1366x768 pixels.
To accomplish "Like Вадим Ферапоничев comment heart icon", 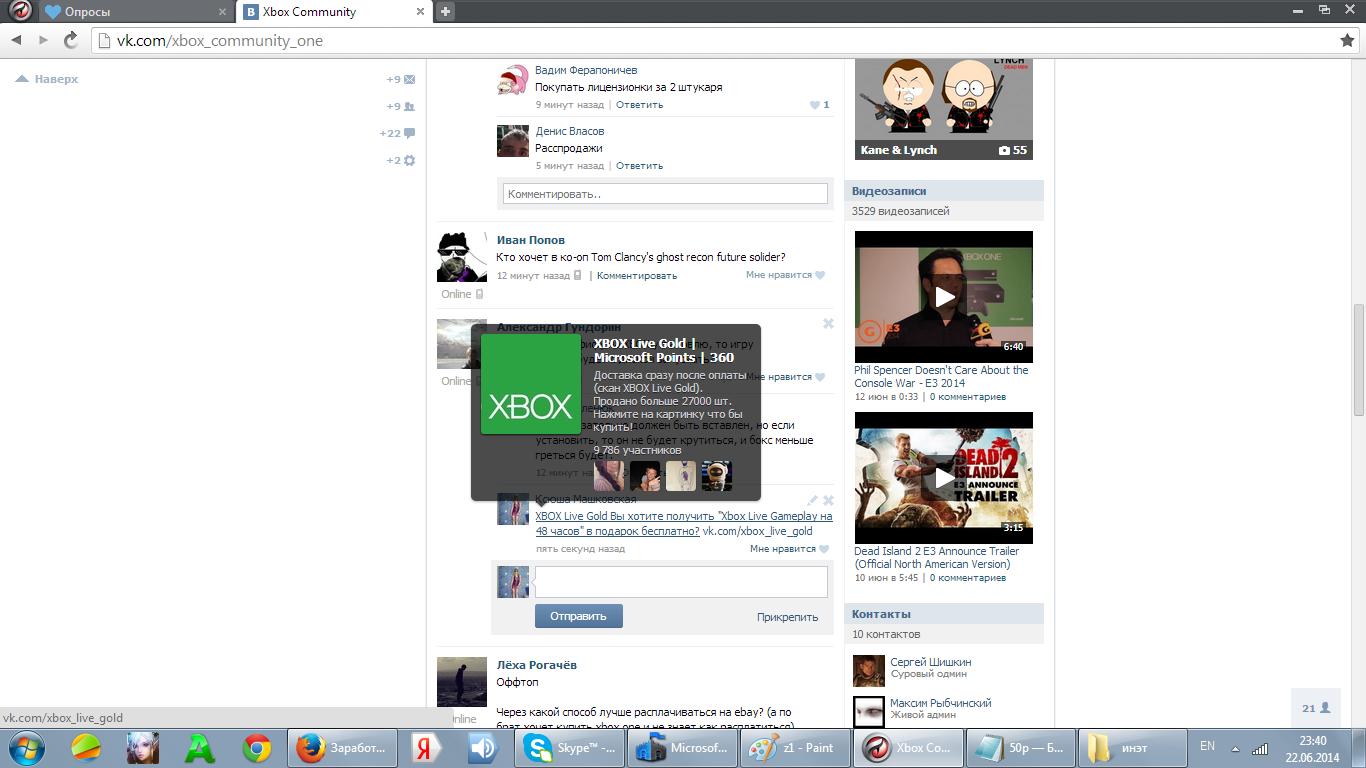I will pos(815,104).
